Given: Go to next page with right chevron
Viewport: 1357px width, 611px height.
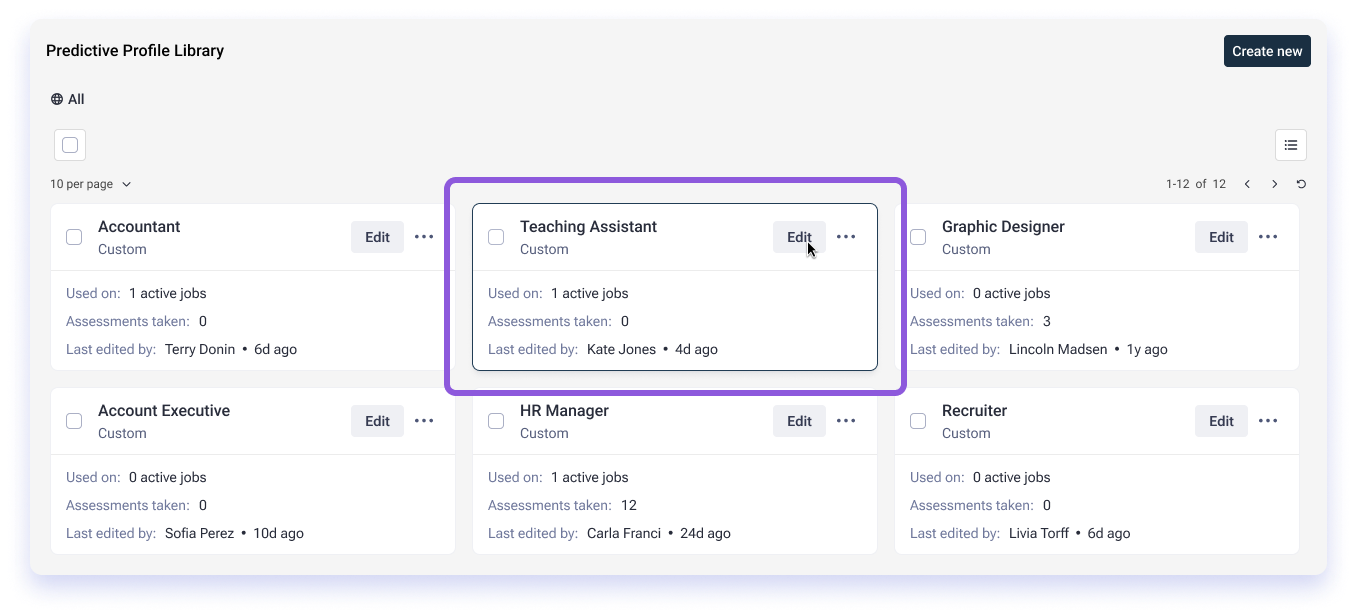Looking at the screenshot, I should (x=1274, y=184).
